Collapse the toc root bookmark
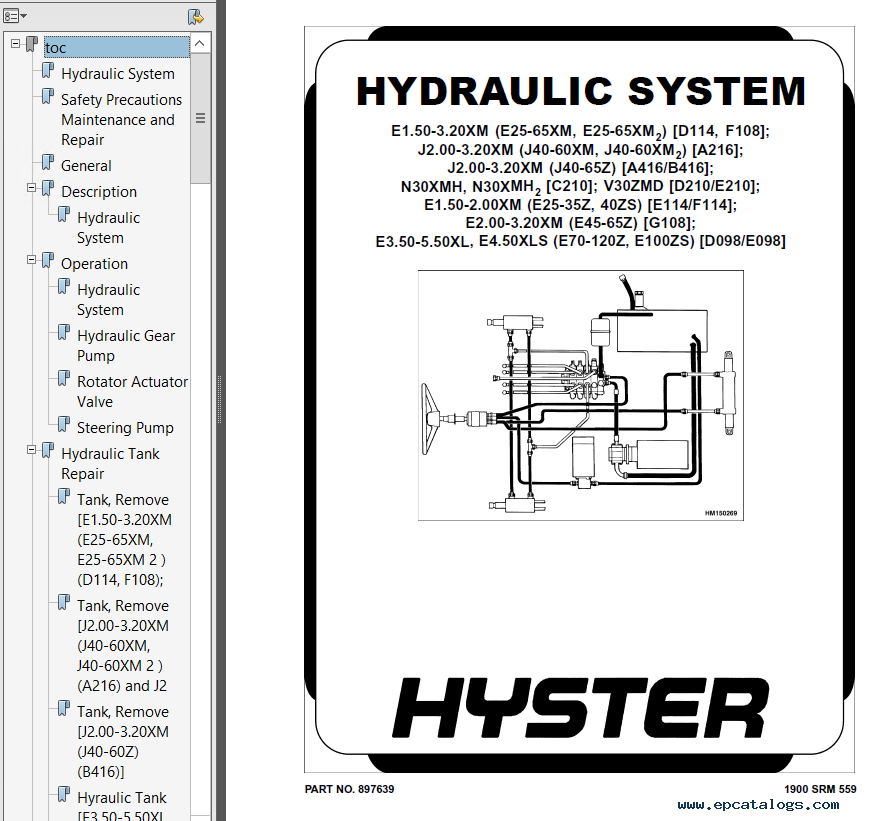The height and width of the screenshot is (821, 890). 15,43
